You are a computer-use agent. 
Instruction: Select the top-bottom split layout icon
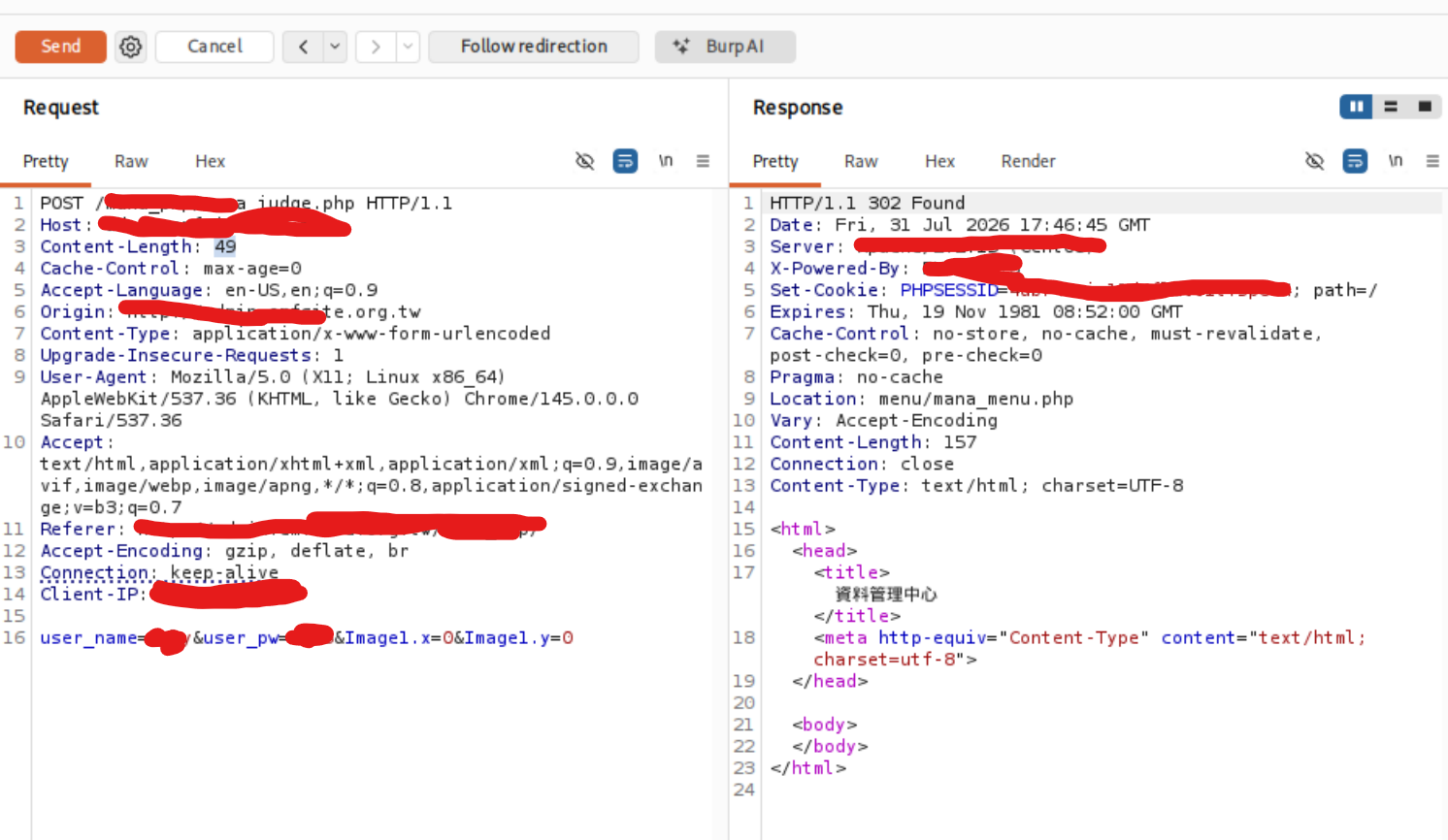click(x=1391, y=107)
